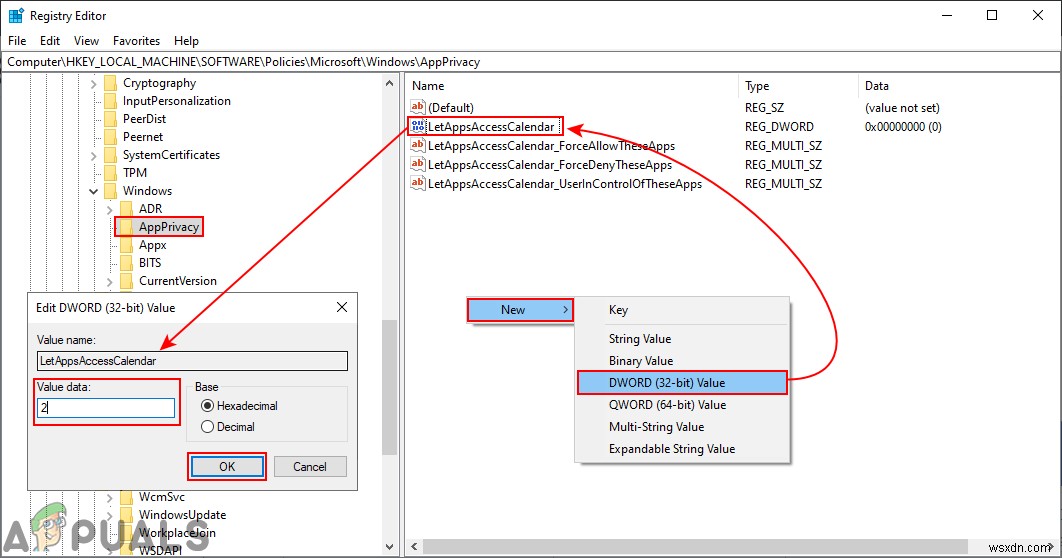This screenshot has height=558, width=1062.
Task: Expand the WindowsUpdate tree node
Action: pyautogui.click(x=110, y=515)
